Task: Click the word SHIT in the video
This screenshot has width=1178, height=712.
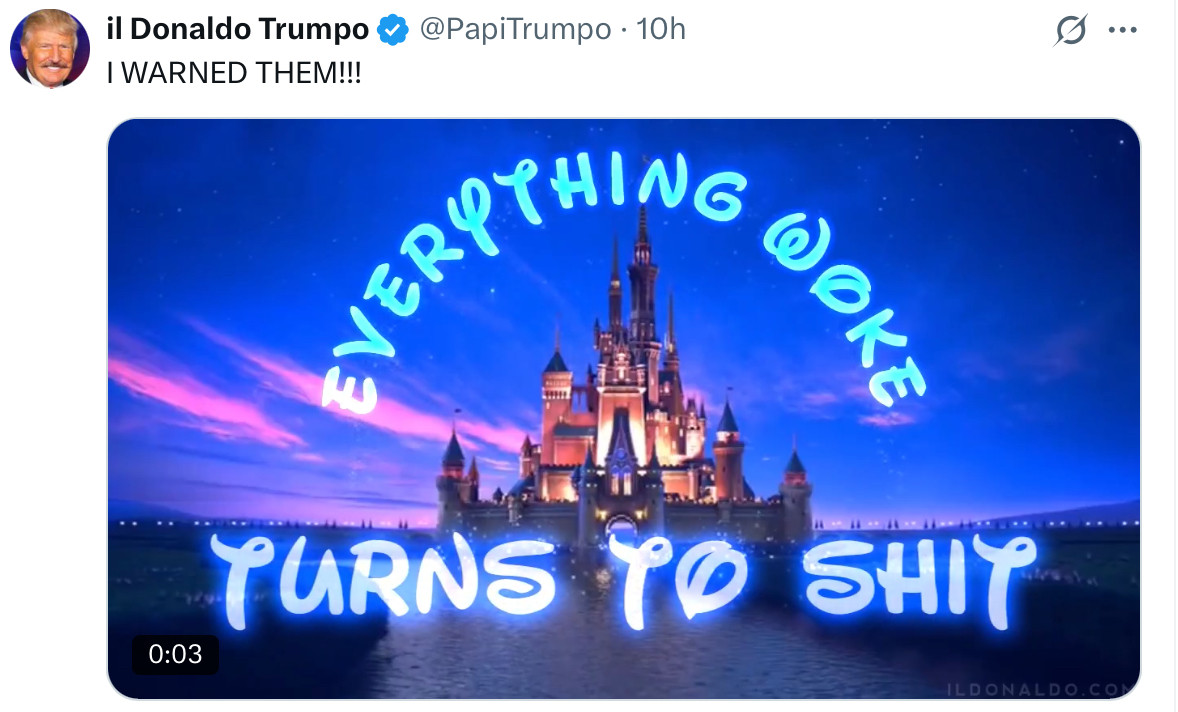Action: pyautogui.click(x=918, y=578)
